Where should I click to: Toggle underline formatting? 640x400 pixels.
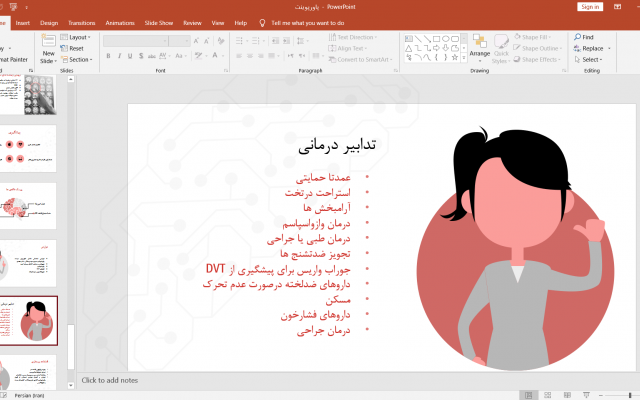pyautogui.click(x=130, y=56)
